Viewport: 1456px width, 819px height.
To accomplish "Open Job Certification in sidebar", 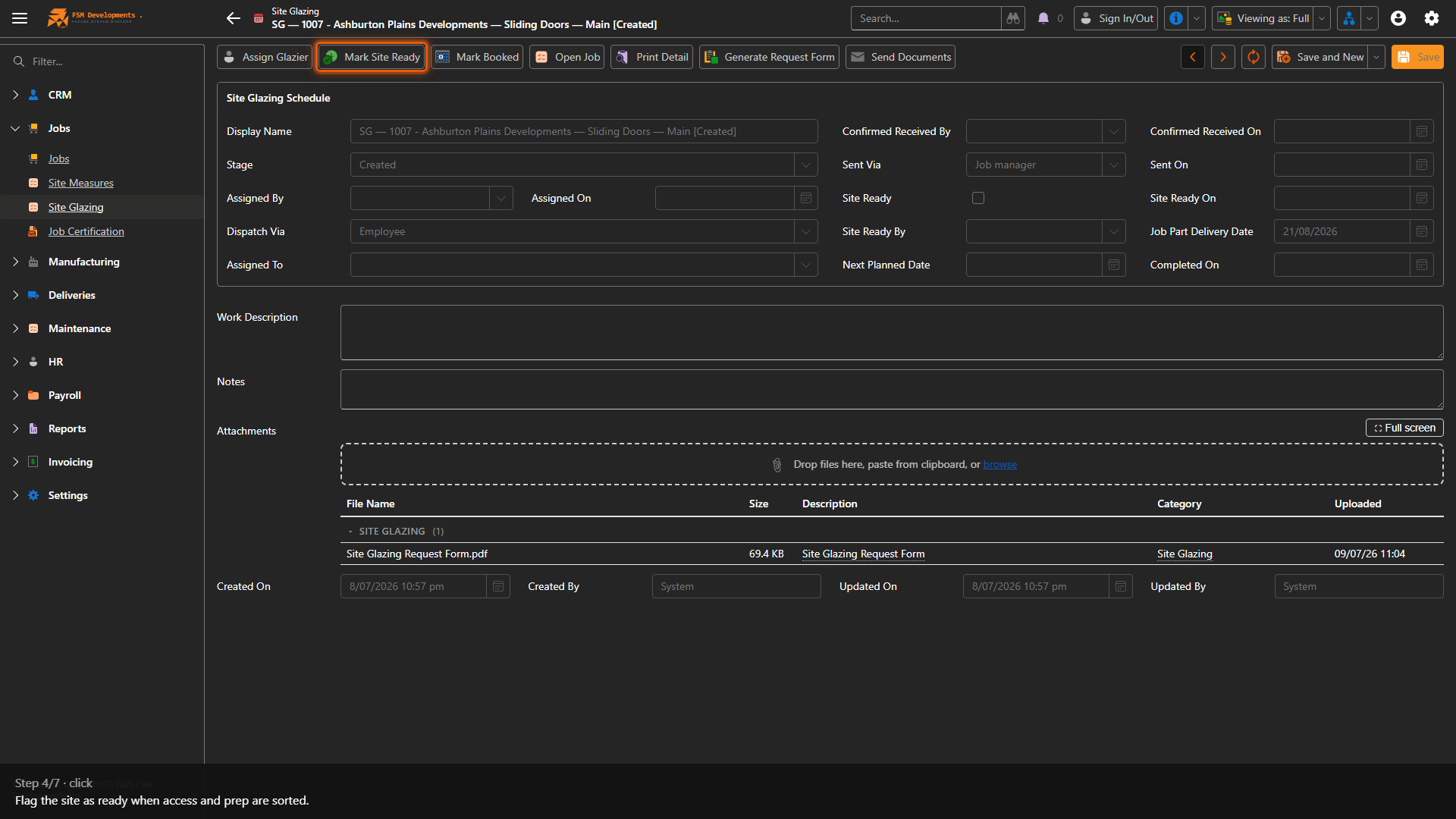I will tap(86, 231).
